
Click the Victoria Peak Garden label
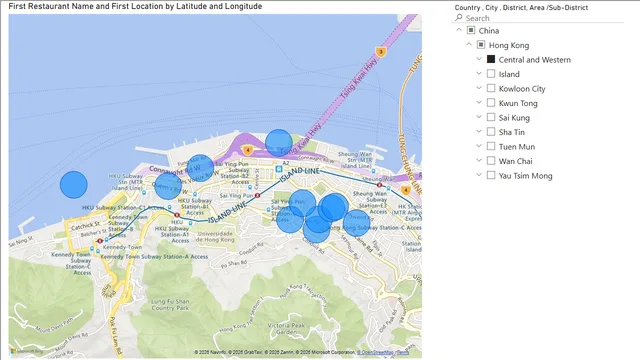pos(286,329)
